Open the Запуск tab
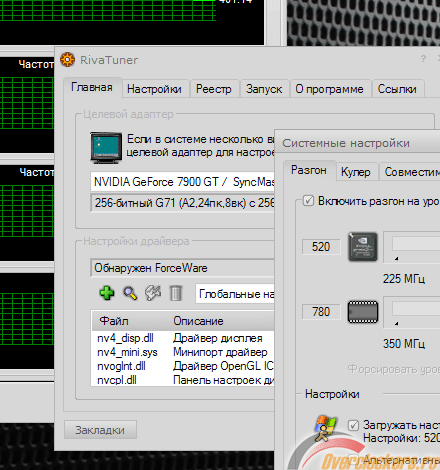The width and height of the screenshot is (440, 470). (x=264, y=89)
